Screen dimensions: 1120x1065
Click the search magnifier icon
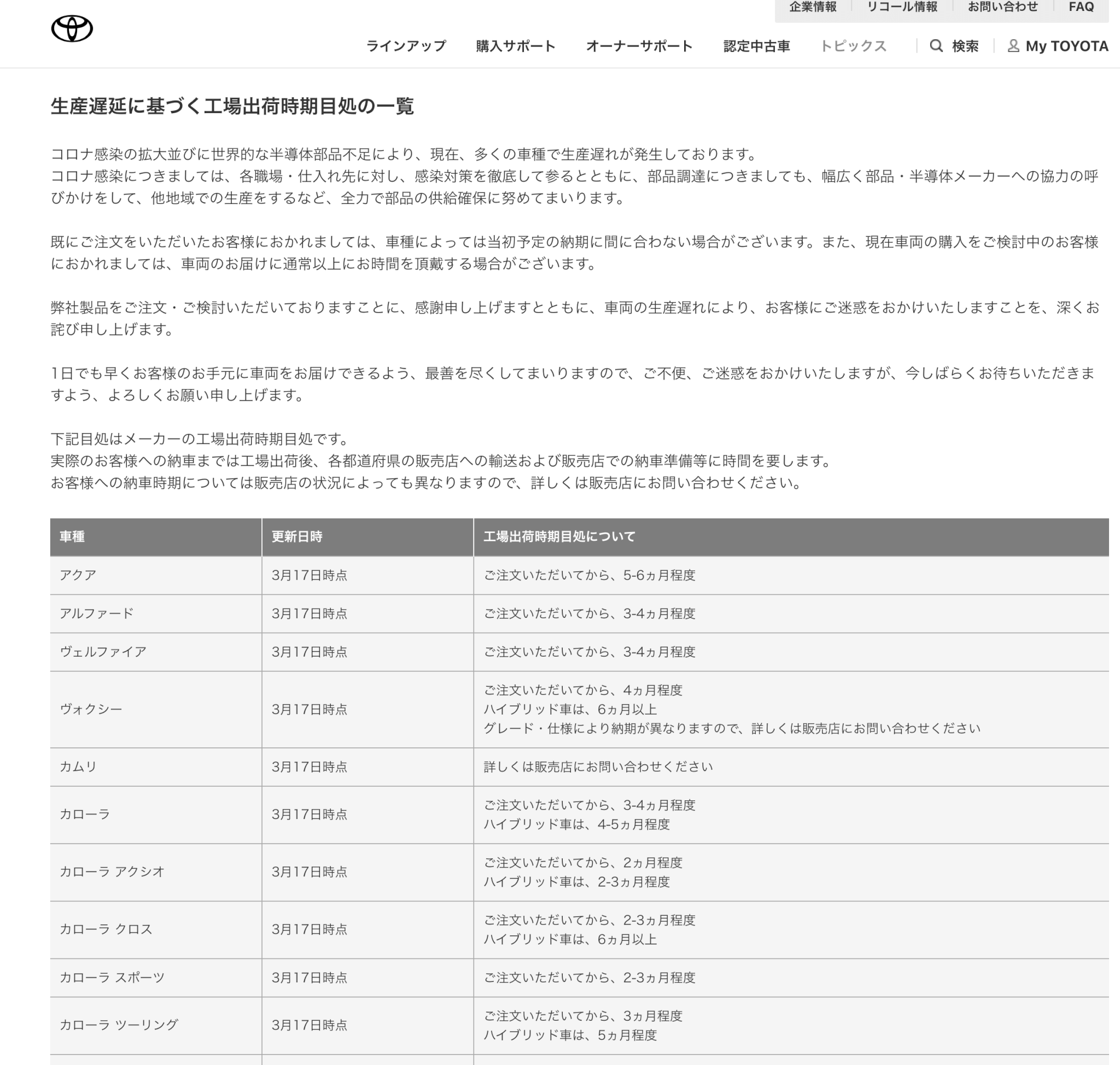pyautogui.click(x=936, y=46)
